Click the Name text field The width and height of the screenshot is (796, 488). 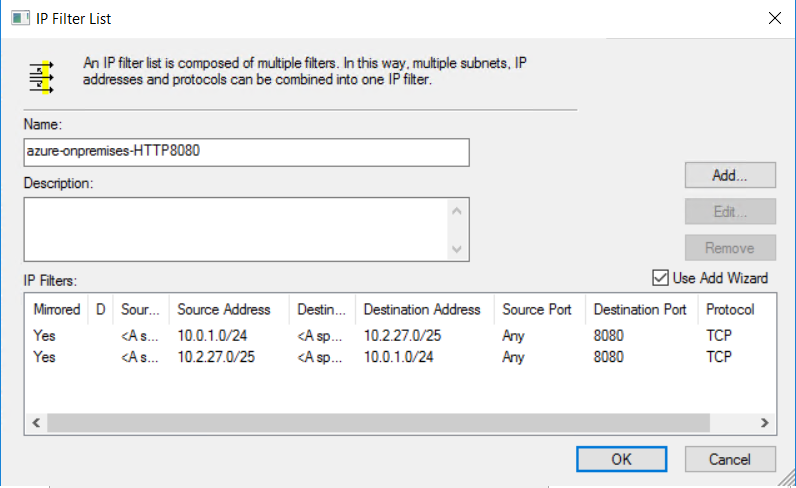click(x=246, y=151)
